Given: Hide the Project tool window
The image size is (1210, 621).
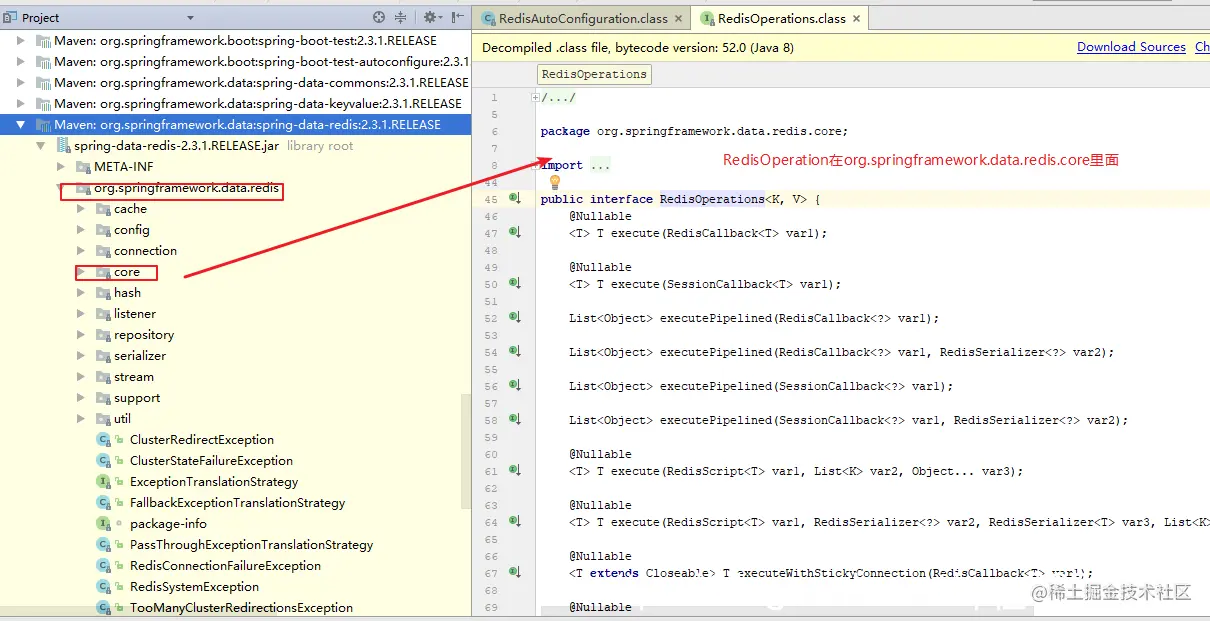Looking at the screenshot, I should (x=457, y=17).
